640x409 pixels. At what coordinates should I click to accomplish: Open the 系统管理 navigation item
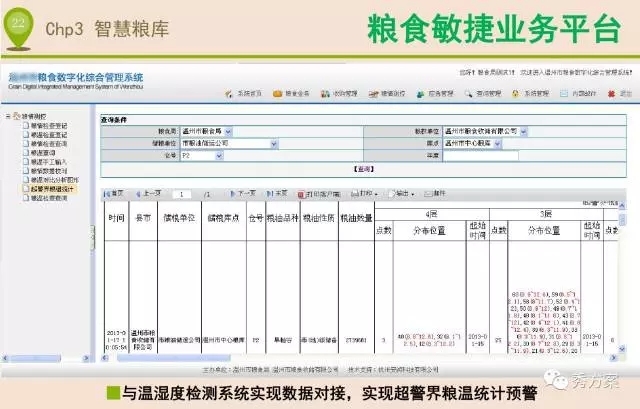click(531, 93)
